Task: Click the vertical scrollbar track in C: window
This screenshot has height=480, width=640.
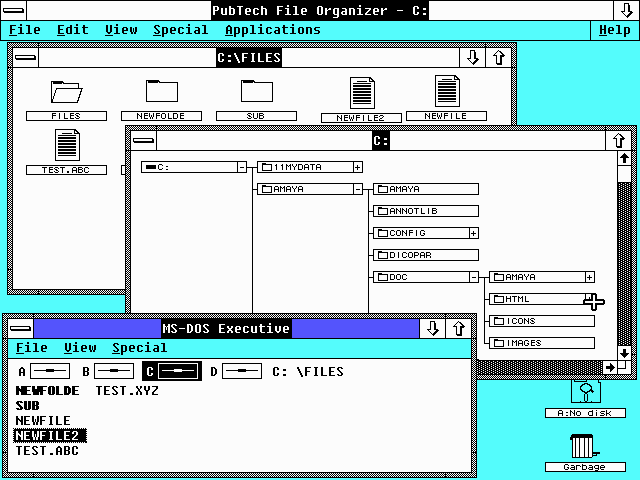Action: click(x=624, y=264)
